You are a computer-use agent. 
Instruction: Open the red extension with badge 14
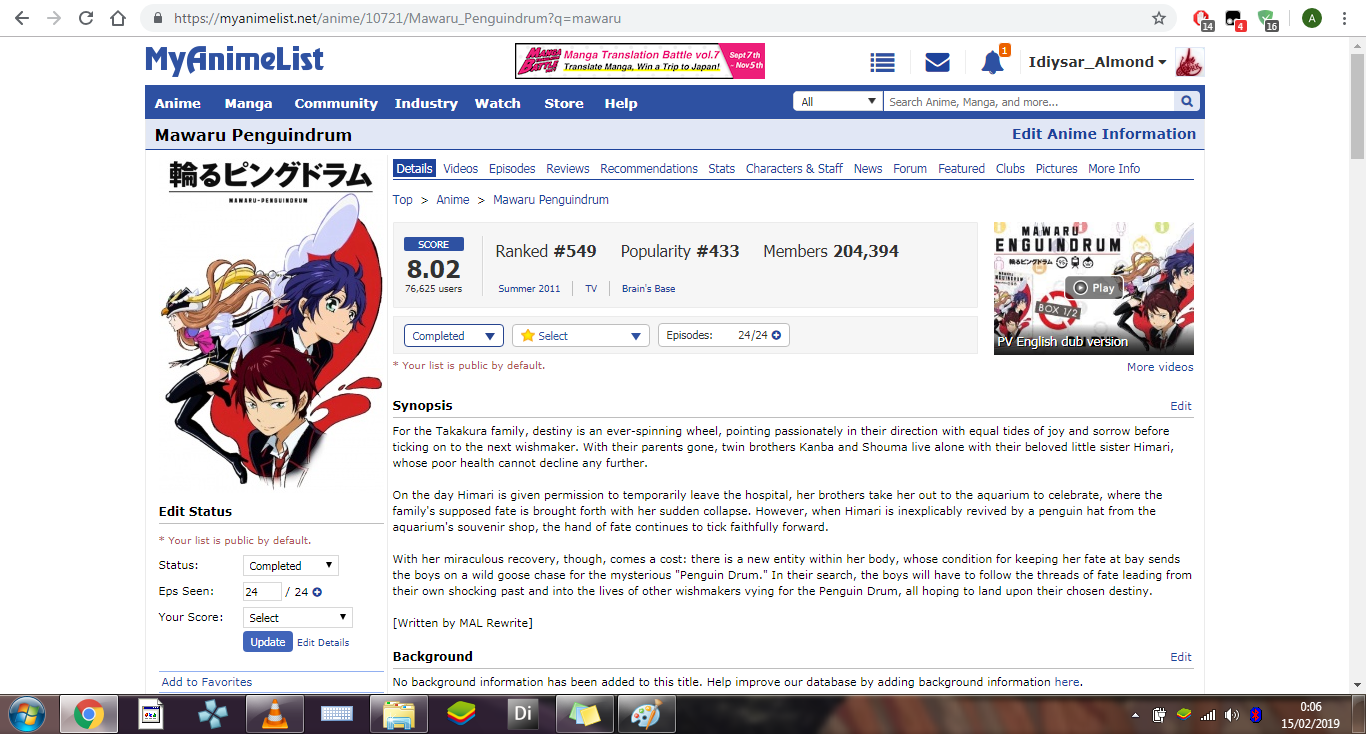[1203, 19]
